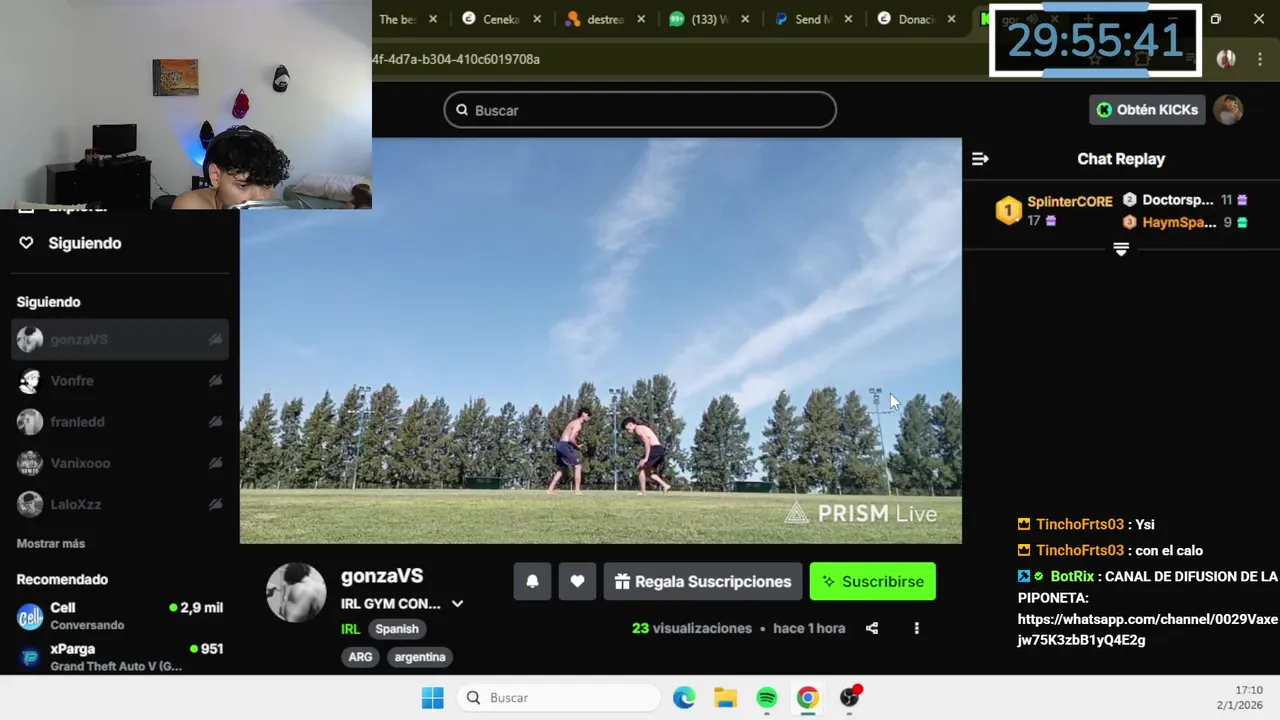Open LaloXzz channel in sidebar

click(120, 504)
